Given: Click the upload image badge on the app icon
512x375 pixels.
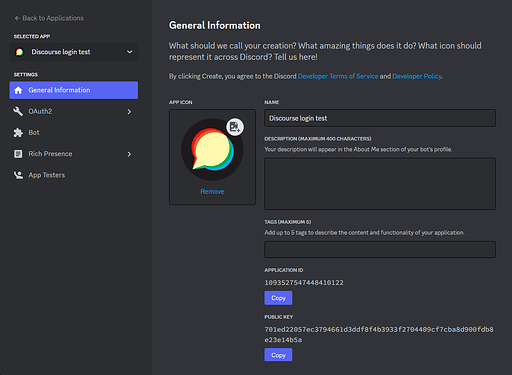Looking at the screenshot, I should pyautogui.click(x=235, y=127).
